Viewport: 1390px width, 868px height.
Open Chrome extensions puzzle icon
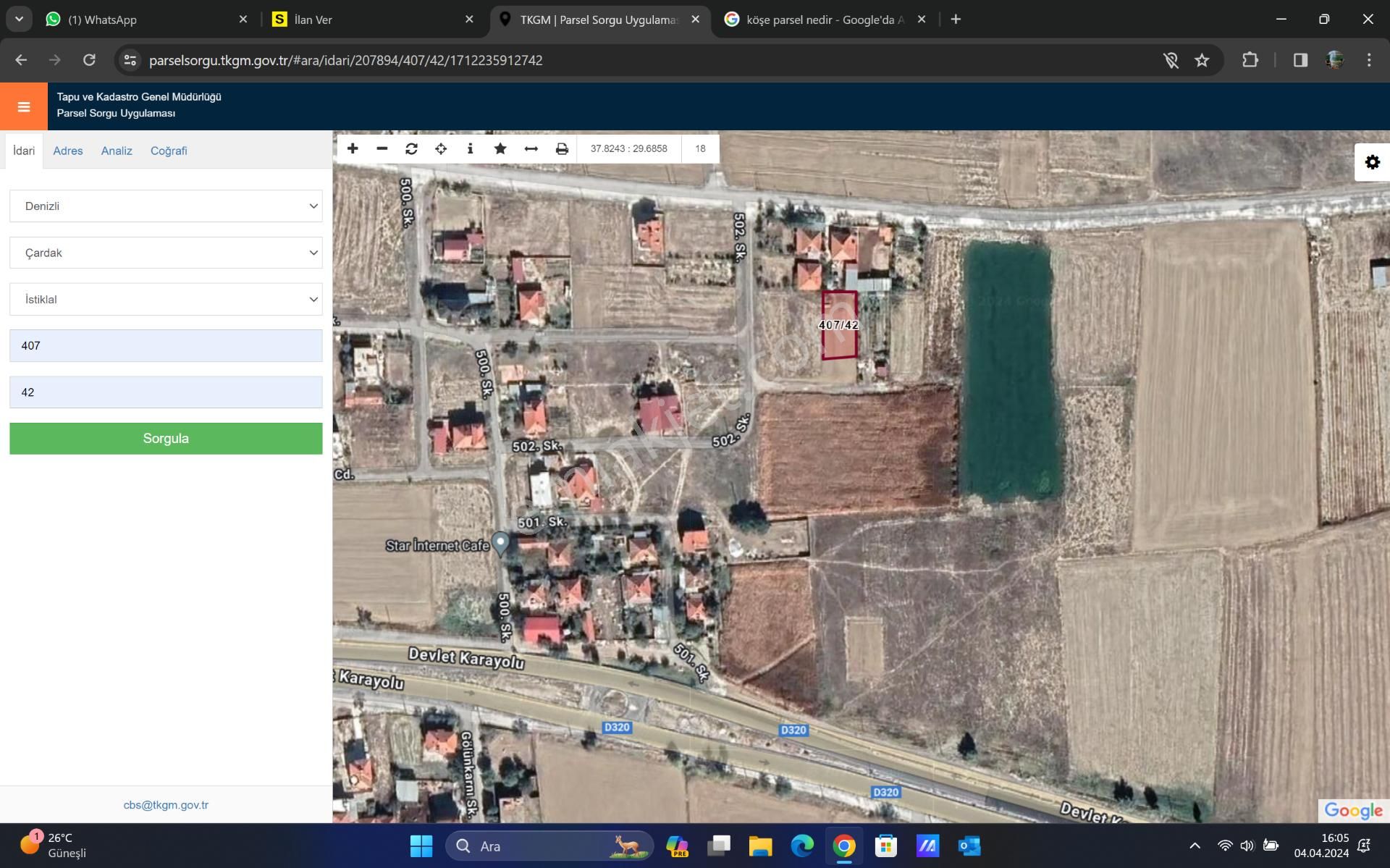point(1250,60)
